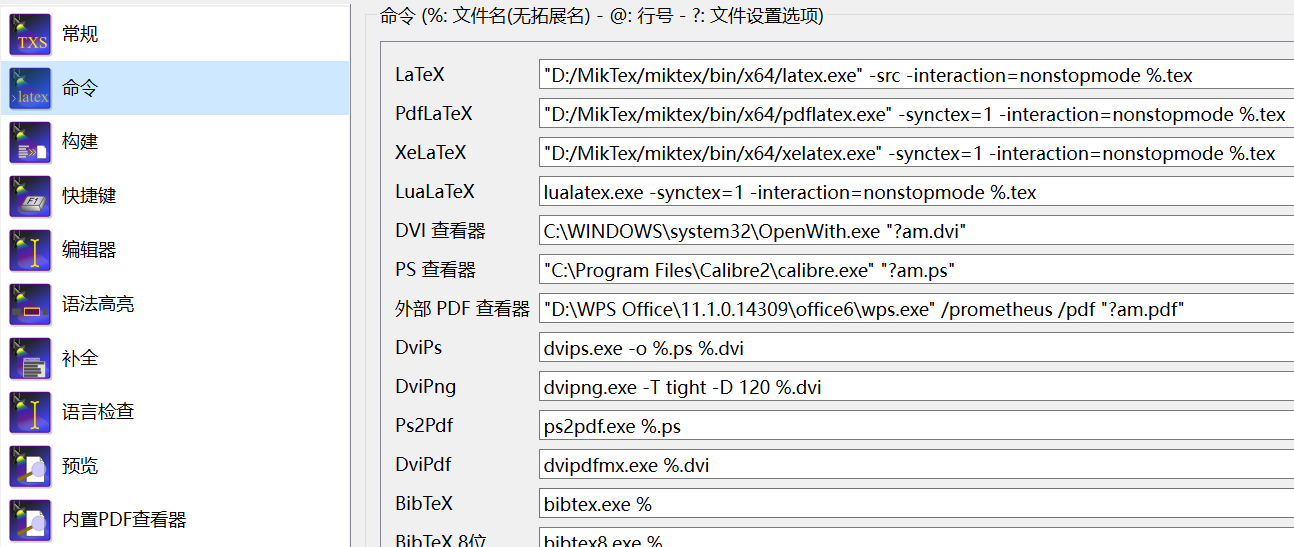Screen dimensions: 1294x547
Task: Click in the DviPng command field
Action: click(x=916, y=387)
